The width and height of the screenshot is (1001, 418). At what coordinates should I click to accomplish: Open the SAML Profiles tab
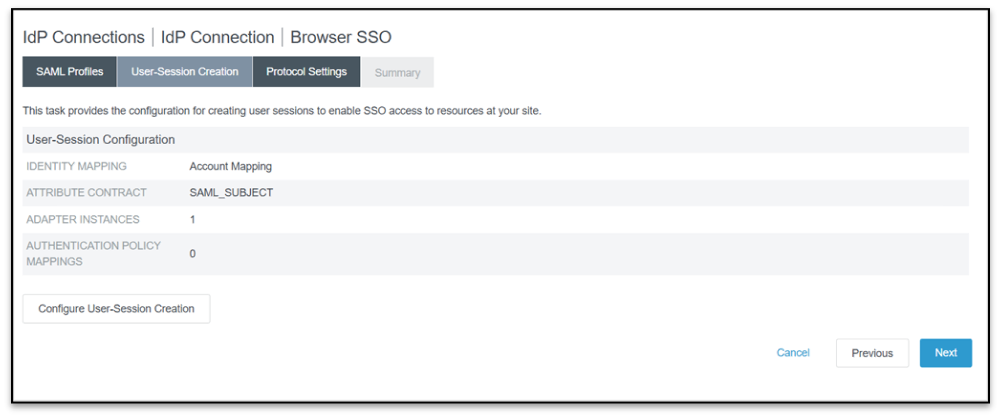[x=69, y=72]
